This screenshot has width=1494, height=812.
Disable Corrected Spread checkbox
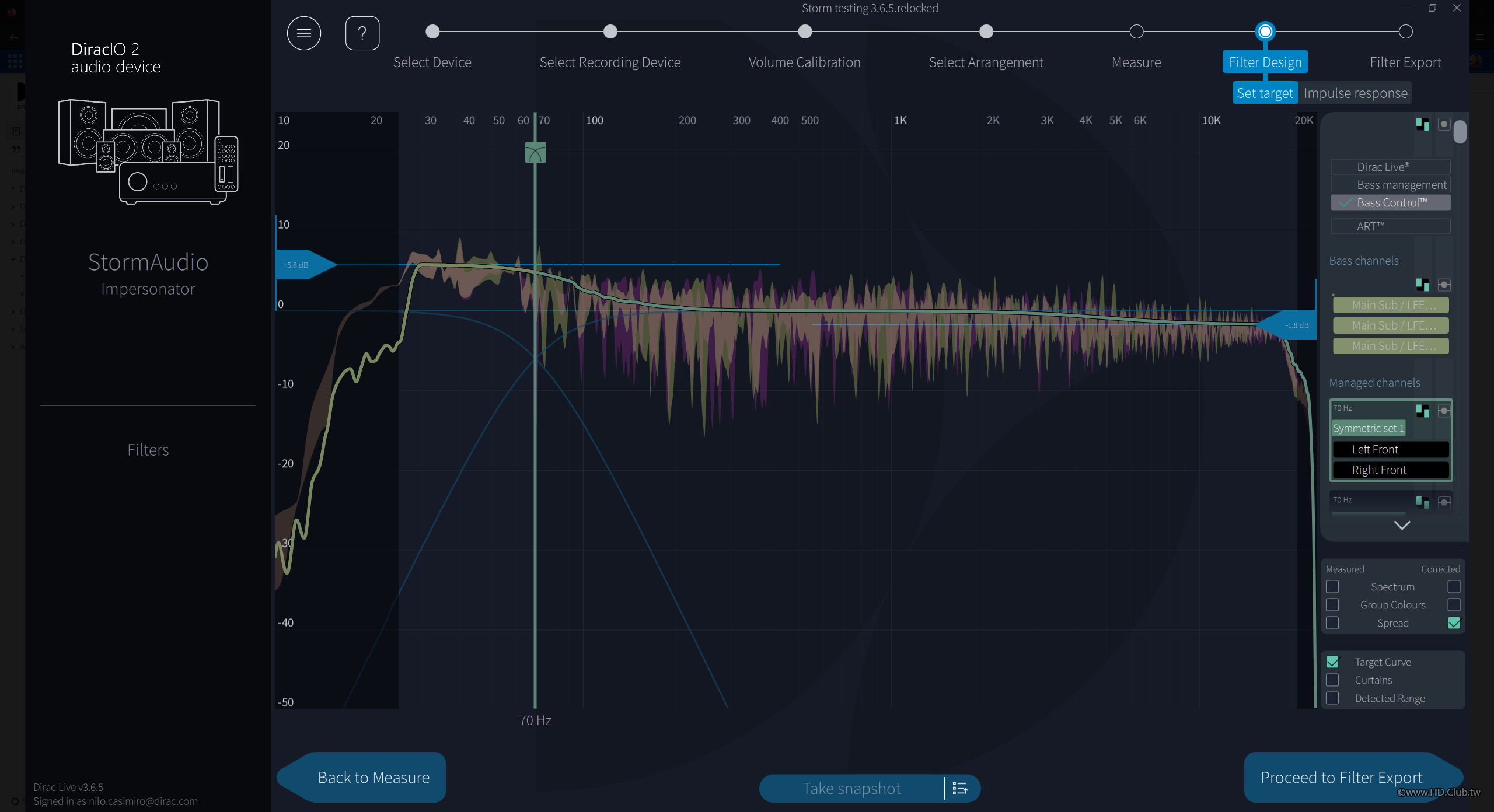1454,623
